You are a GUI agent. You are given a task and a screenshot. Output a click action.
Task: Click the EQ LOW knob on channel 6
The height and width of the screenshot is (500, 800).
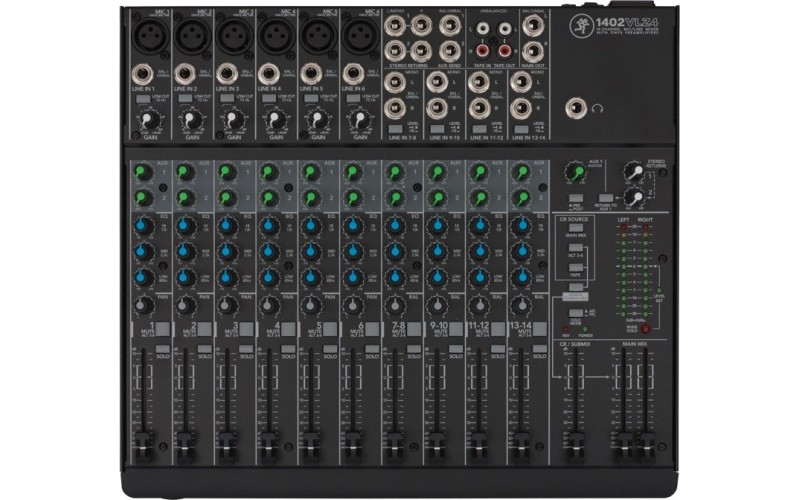tap(353, 277)
